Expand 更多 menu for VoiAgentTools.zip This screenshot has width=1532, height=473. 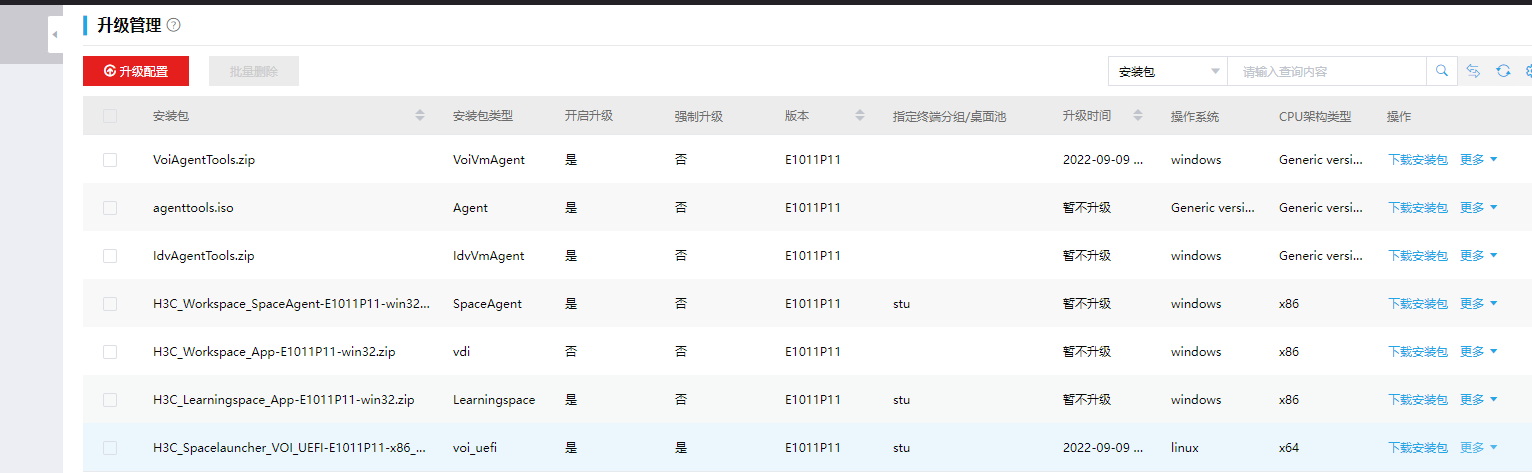(x=1479, y=160)
